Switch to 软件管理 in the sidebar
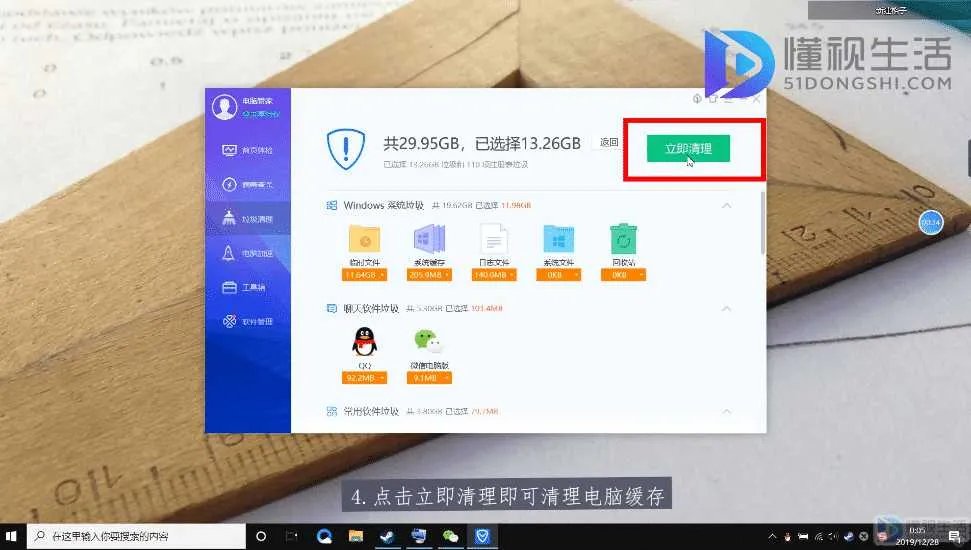Screen dimensions: 971x550 248,321
